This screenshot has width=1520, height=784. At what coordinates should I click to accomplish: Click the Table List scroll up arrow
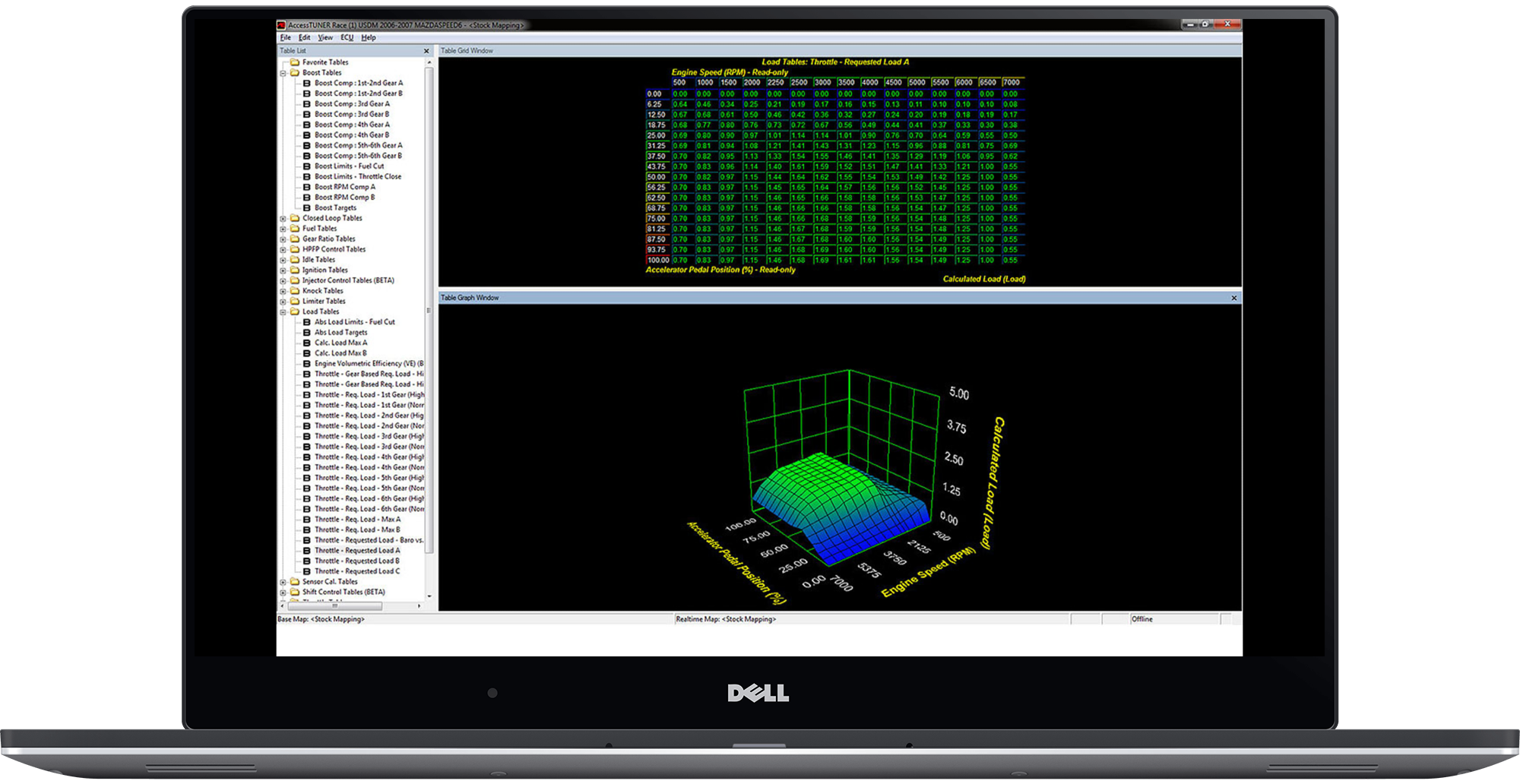coord(429,62)
